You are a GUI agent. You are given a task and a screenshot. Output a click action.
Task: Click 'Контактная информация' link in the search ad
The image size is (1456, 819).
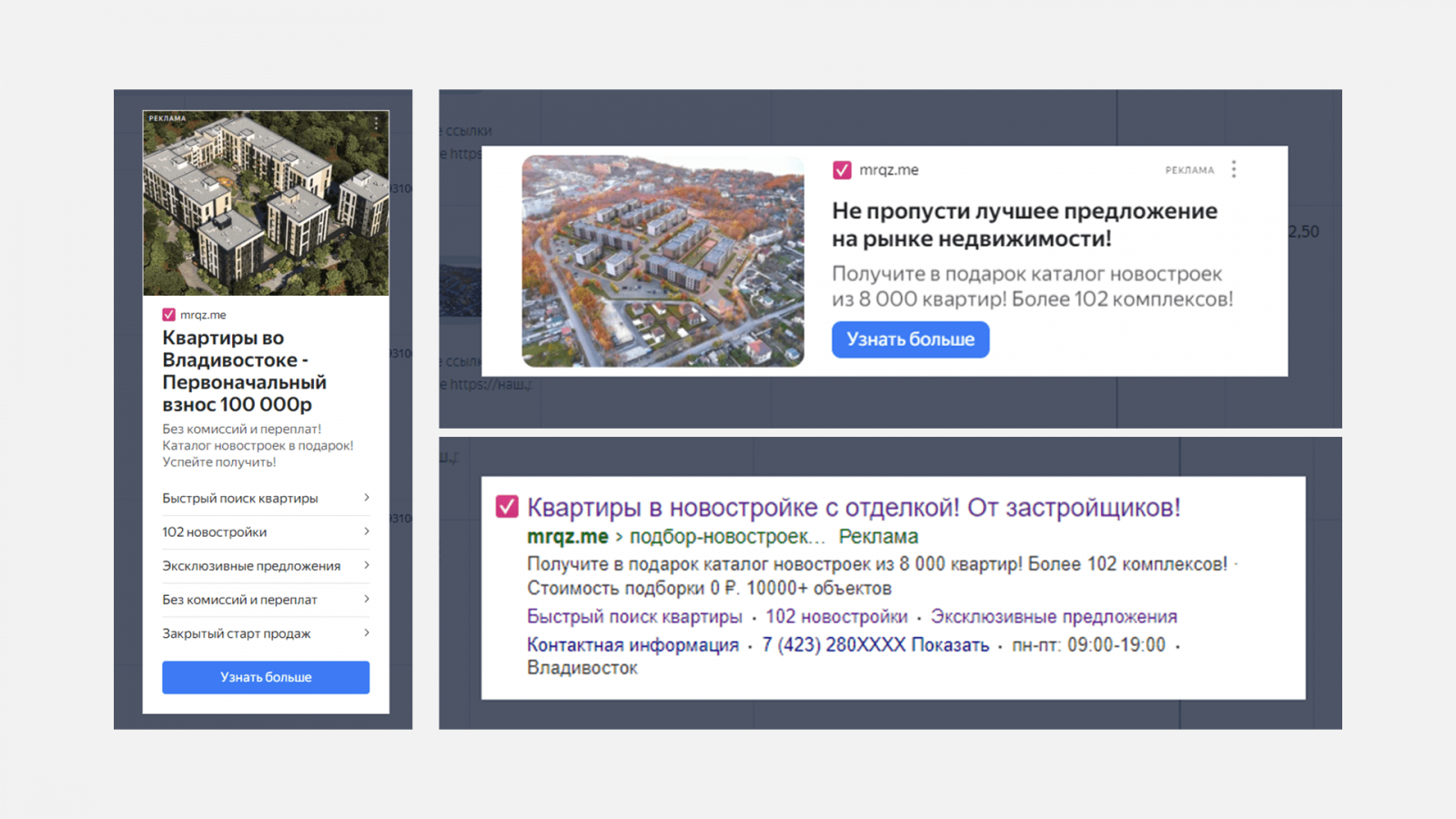pyautogui.click(x=632, y=645)
